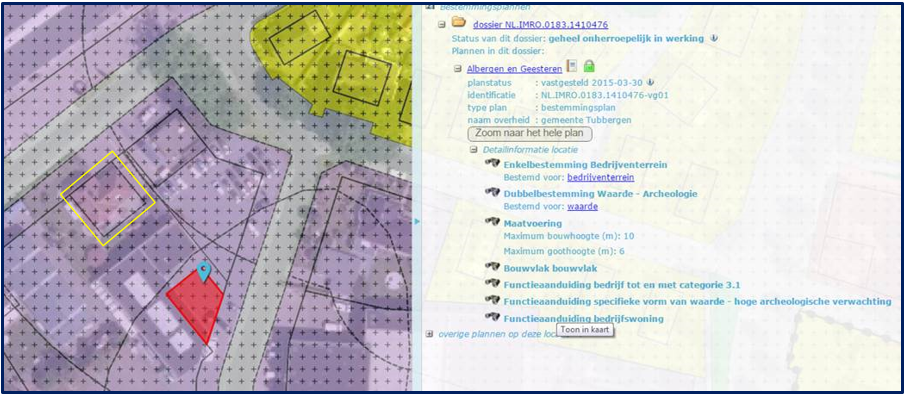
Task: Click the dossier folder icon
Action: [x=459, y=23]
